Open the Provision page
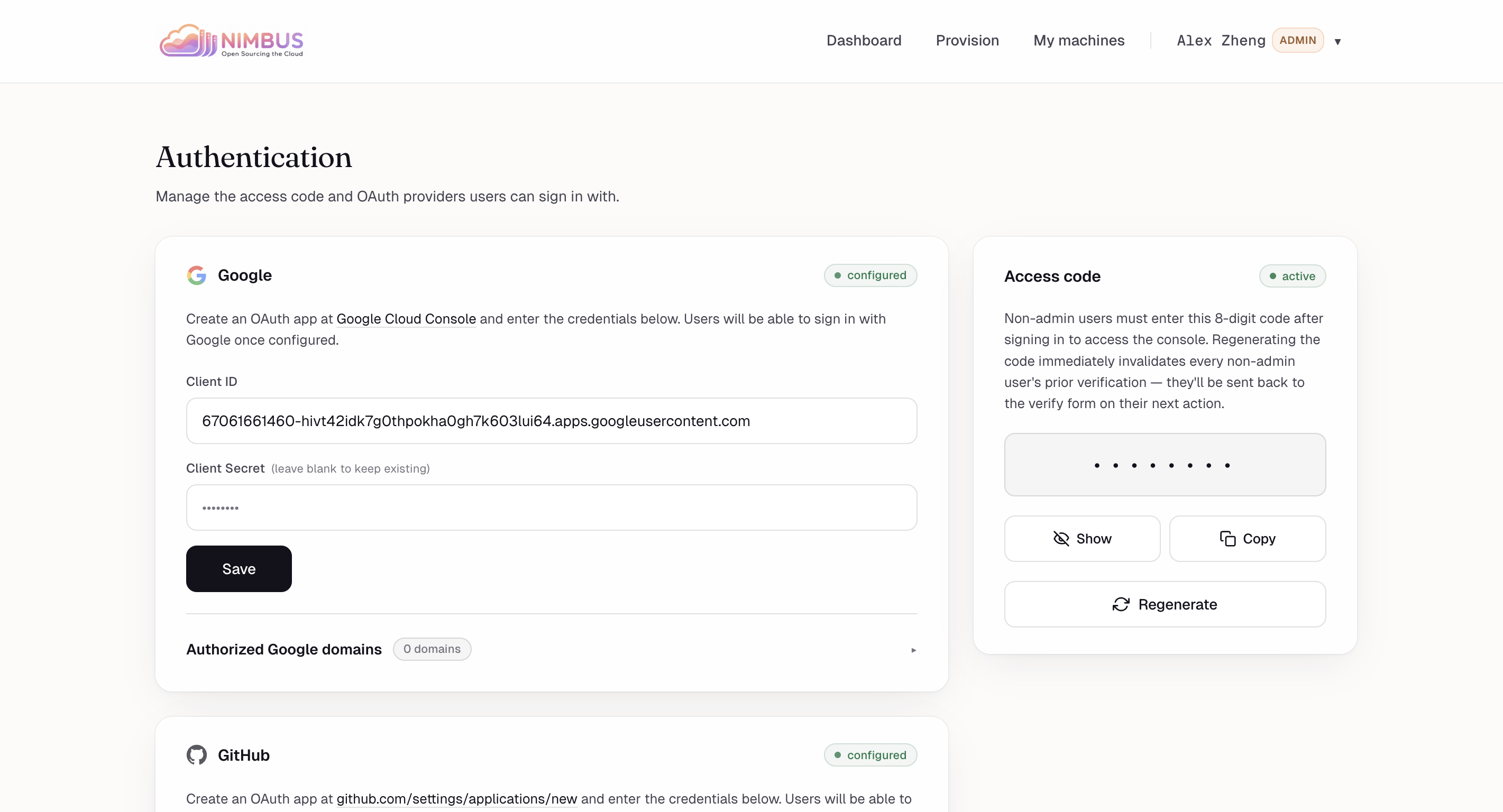Image resolution: width=1503 pixels, height=812 pixels. pos(967,40)
